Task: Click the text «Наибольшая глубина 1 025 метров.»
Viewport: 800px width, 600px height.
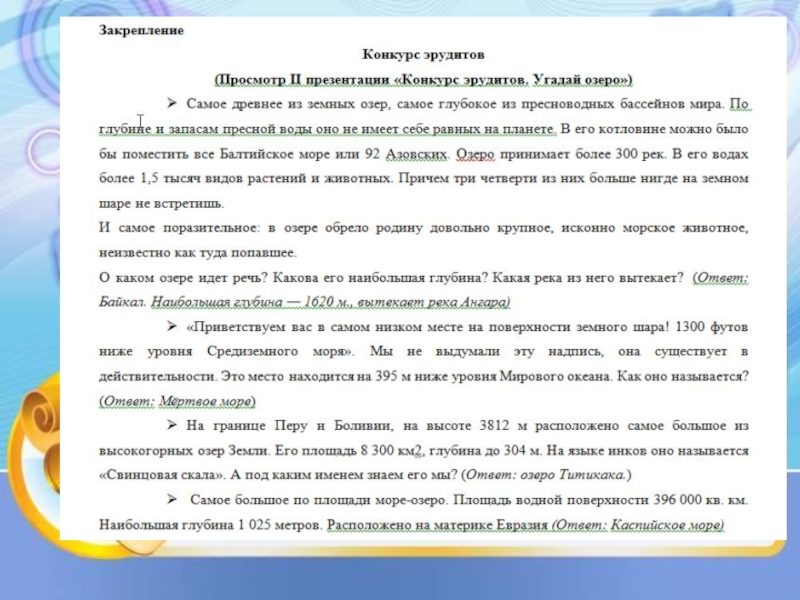Action: coord(211,525)
